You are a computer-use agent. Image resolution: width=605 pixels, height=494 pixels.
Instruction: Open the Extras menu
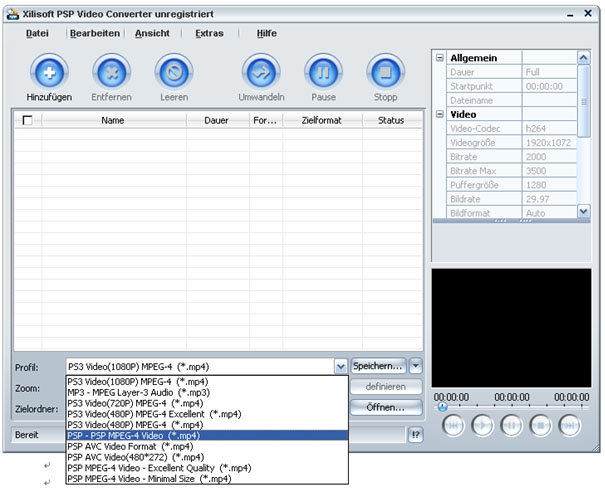click(209, 33)
